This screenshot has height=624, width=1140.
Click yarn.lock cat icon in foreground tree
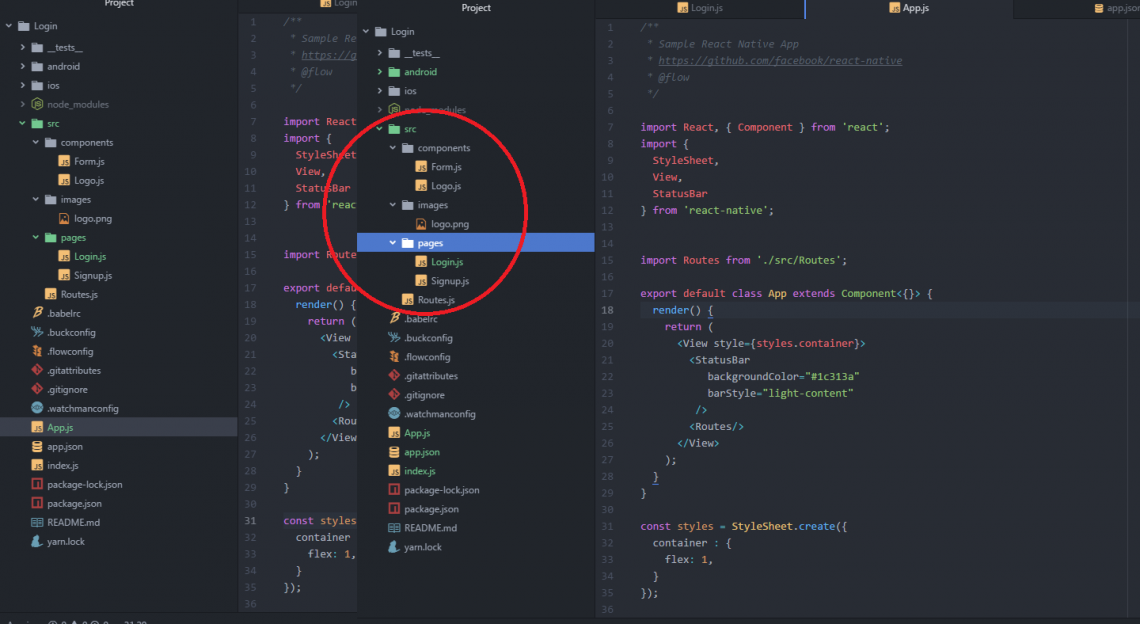[395, 547]
